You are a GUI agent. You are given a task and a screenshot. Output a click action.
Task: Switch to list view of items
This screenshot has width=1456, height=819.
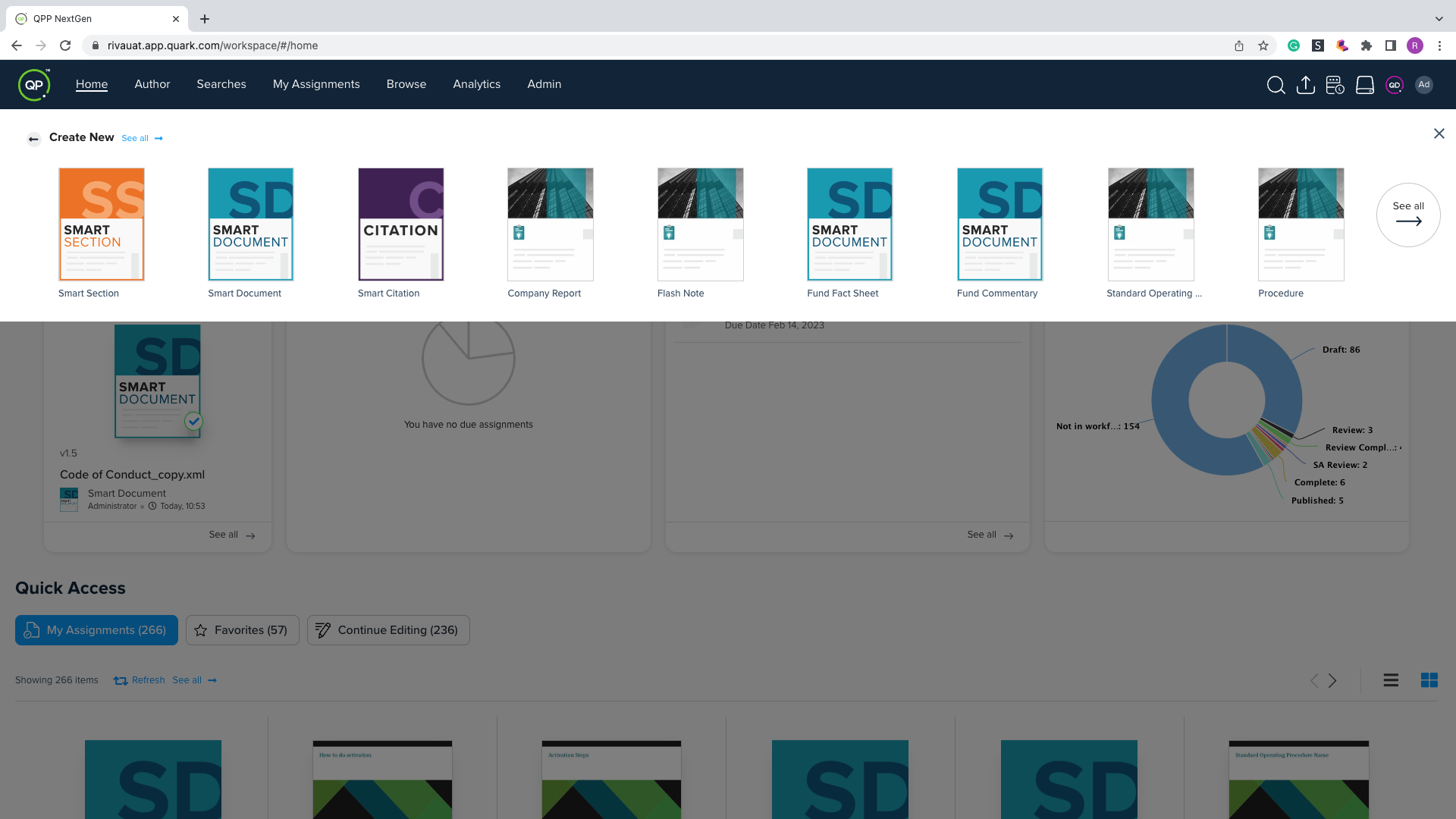1391,680
